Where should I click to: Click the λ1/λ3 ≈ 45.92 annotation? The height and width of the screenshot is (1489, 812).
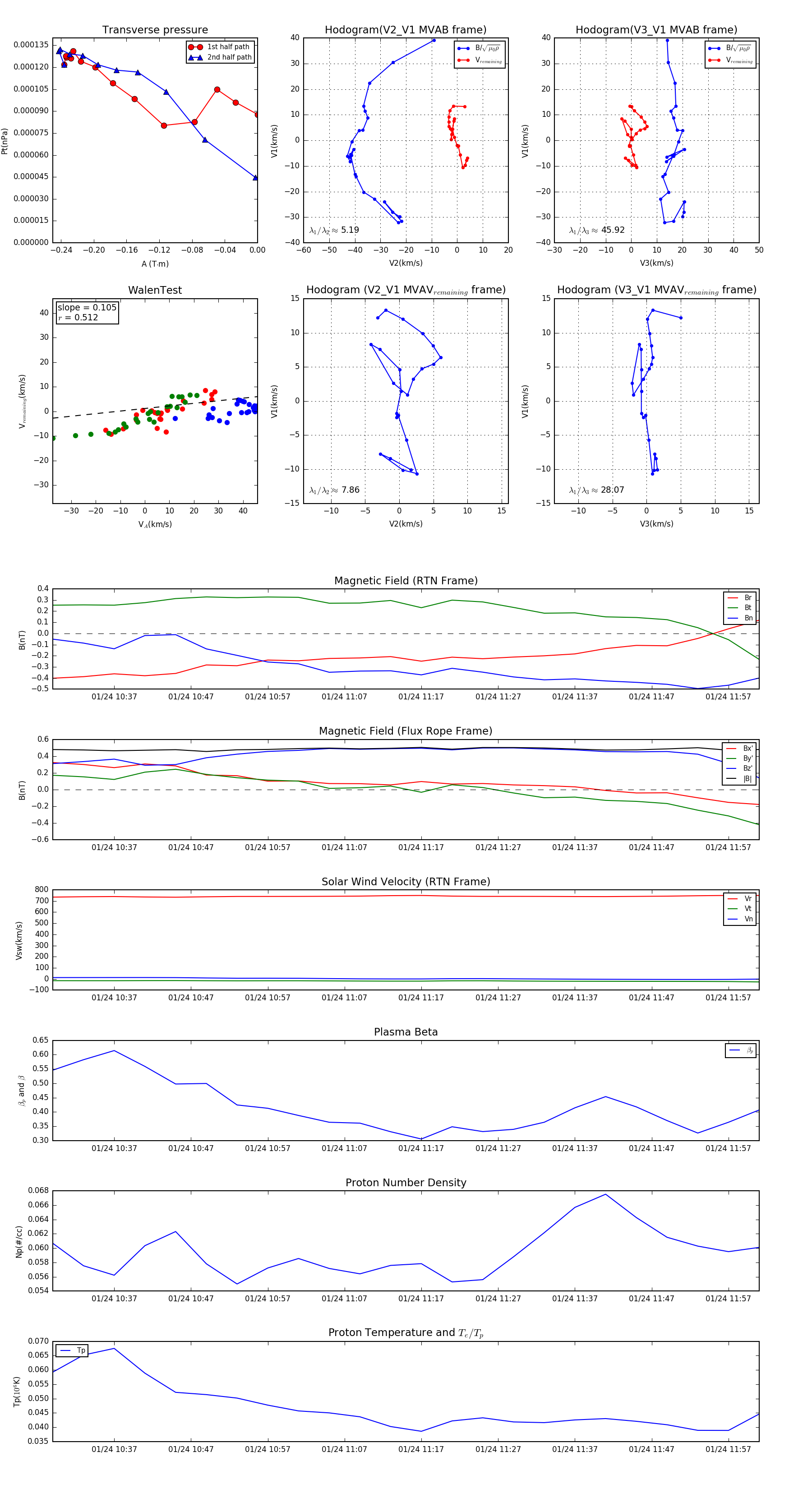click(x=596, y=230)
